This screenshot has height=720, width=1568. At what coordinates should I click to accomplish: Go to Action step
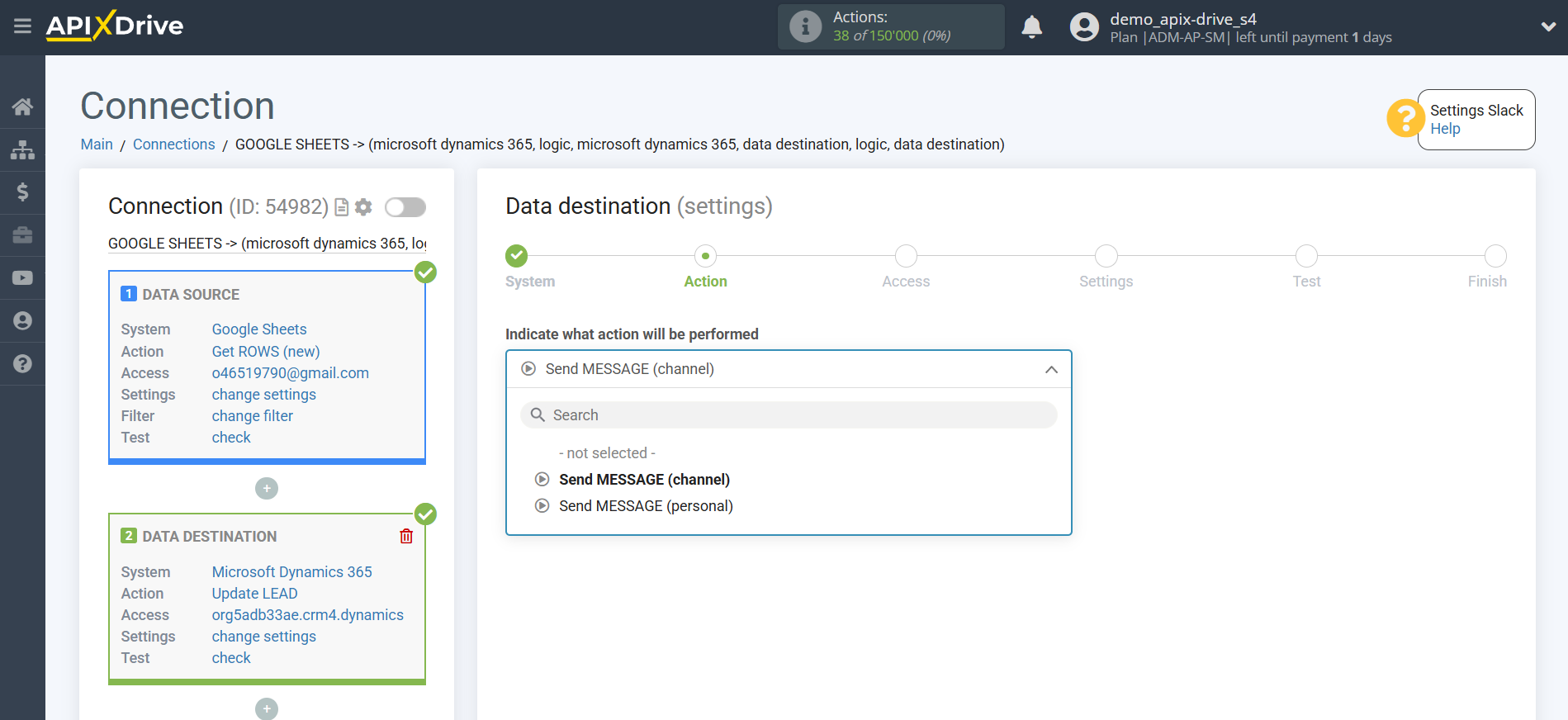pos(705,256)
